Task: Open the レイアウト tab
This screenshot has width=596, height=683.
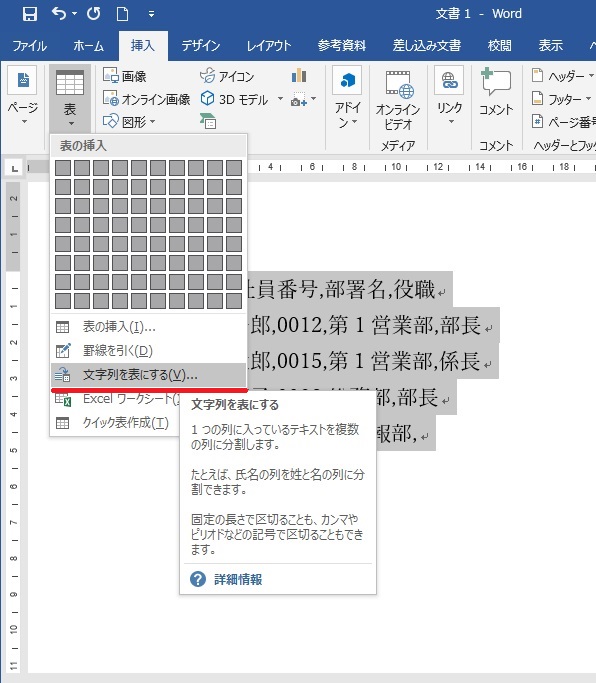Action: 269,45
